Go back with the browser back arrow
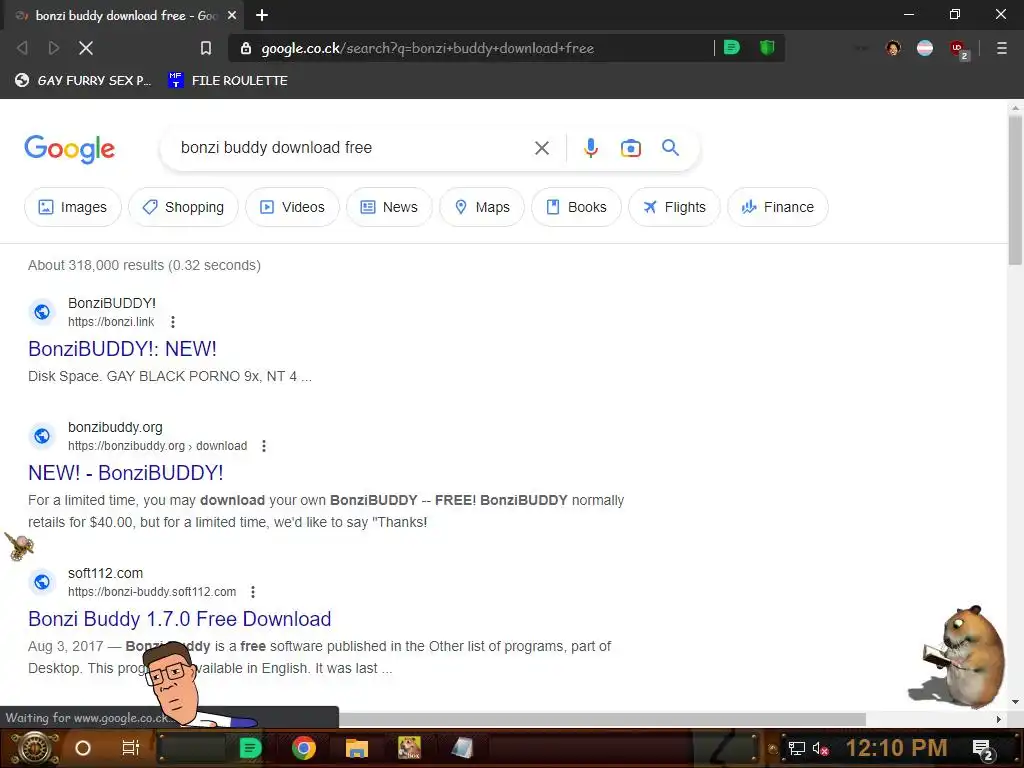This screenshot has height=768, width=1024. click(x=22, y=48)
